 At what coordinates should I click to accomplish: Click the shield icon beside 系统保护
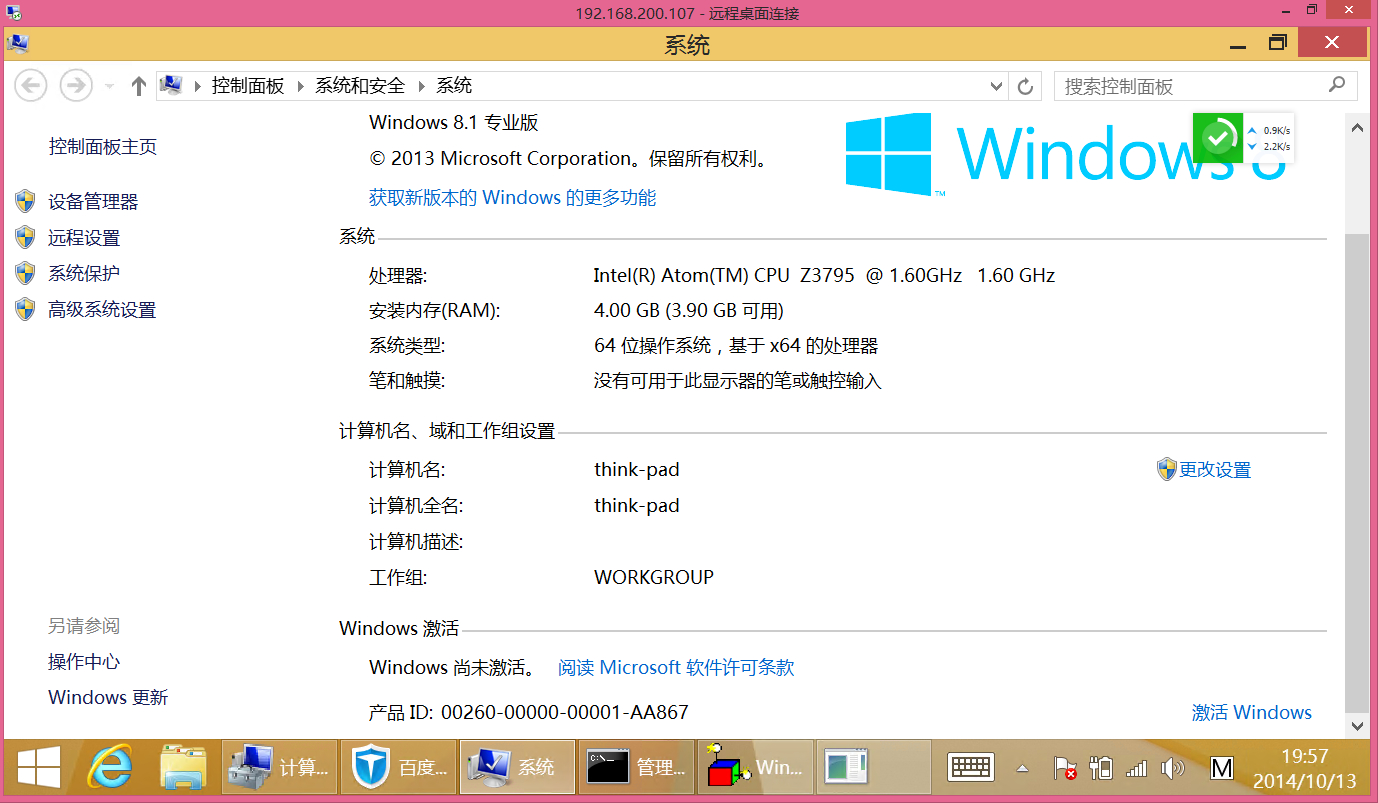(26, 273)
